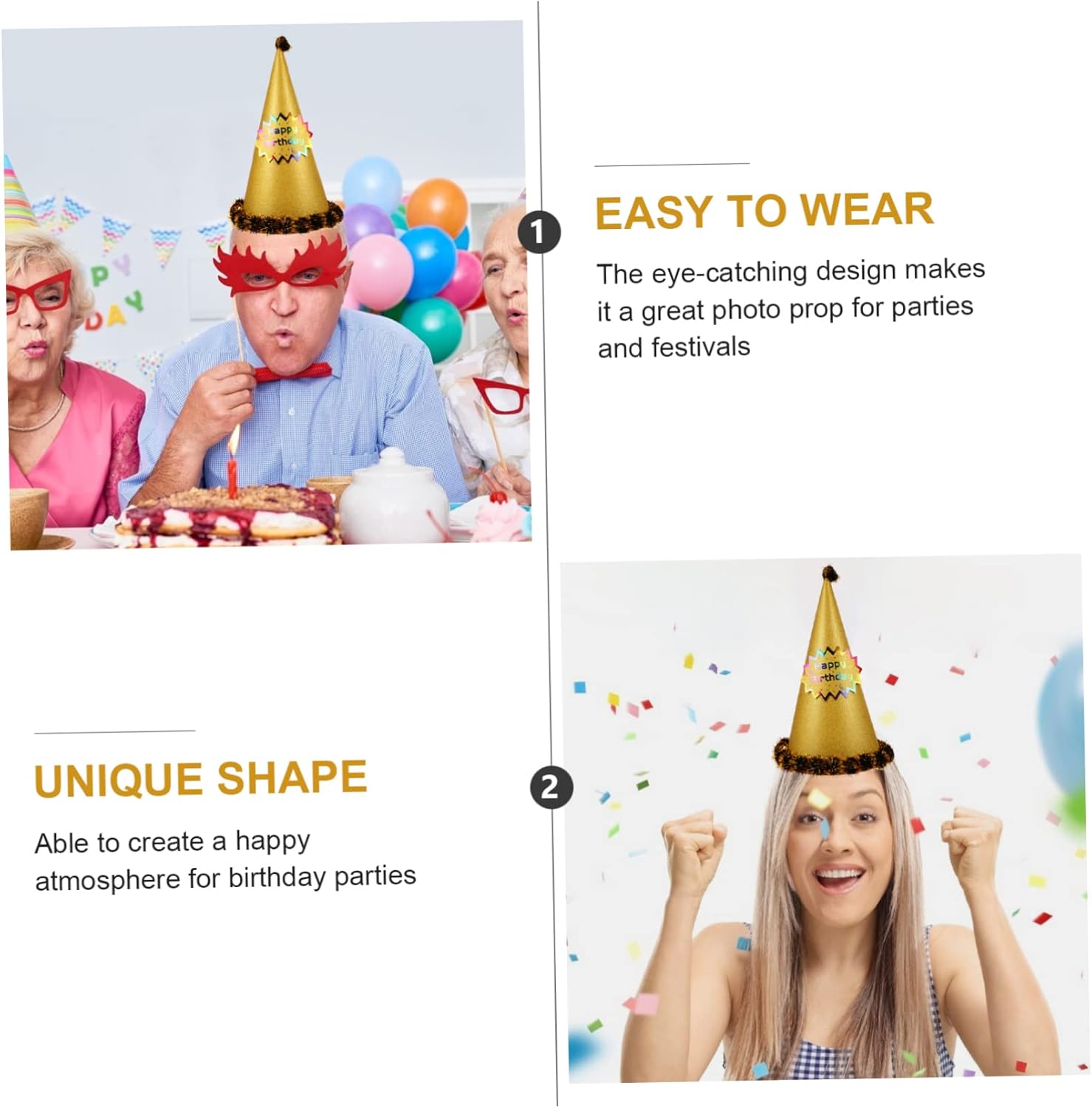
Task: Select the UNIQUE SHAPE heading
Action: tap(201, 779)
